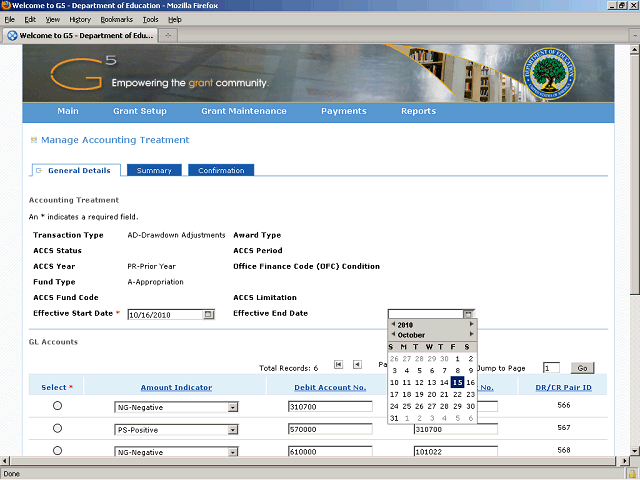Click Effective Start Date field
This screenshot has height=480, width=640.
coord(165,315)
